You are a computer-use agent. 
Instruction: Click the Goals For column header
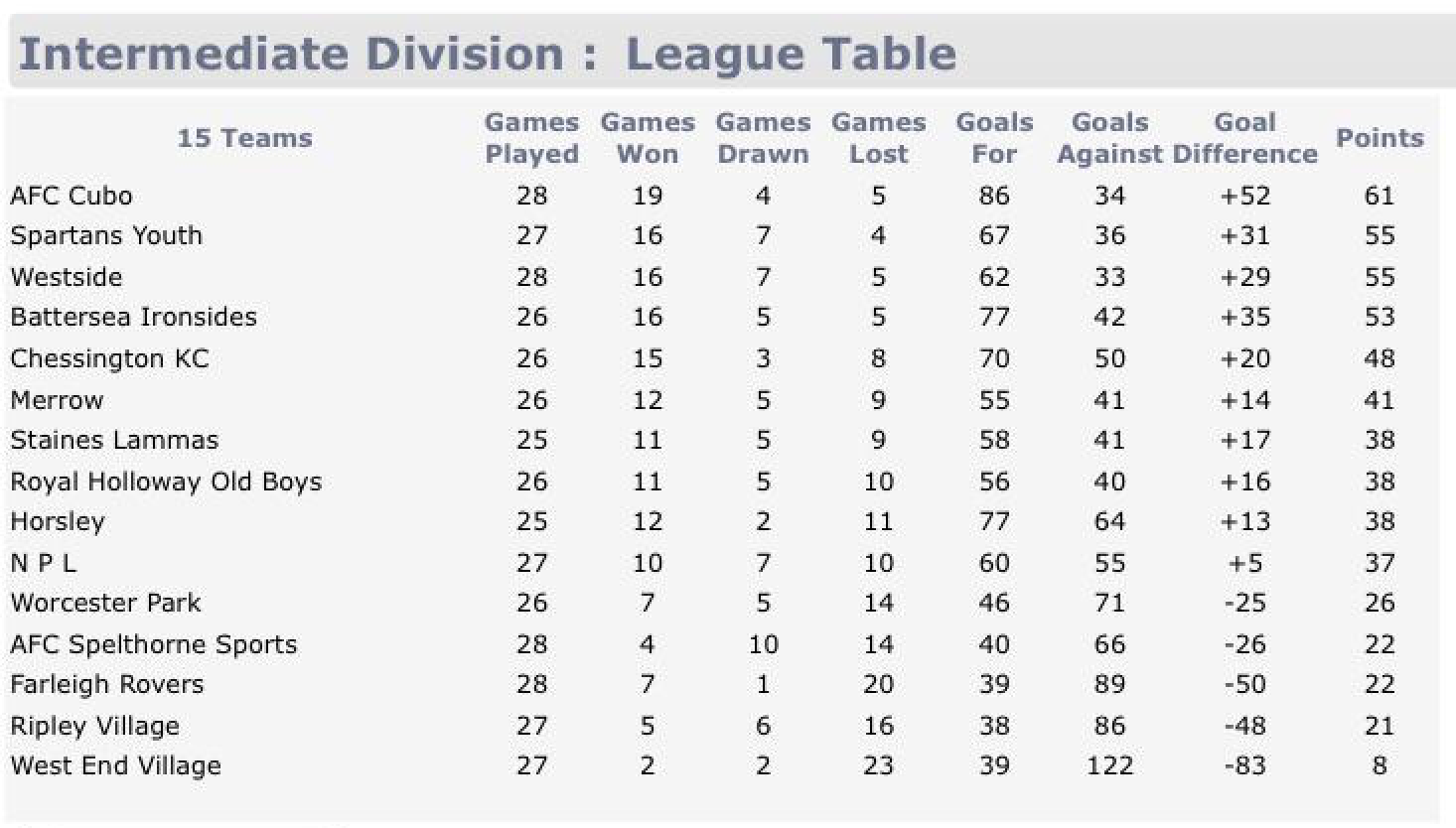[x=994, y=138]
